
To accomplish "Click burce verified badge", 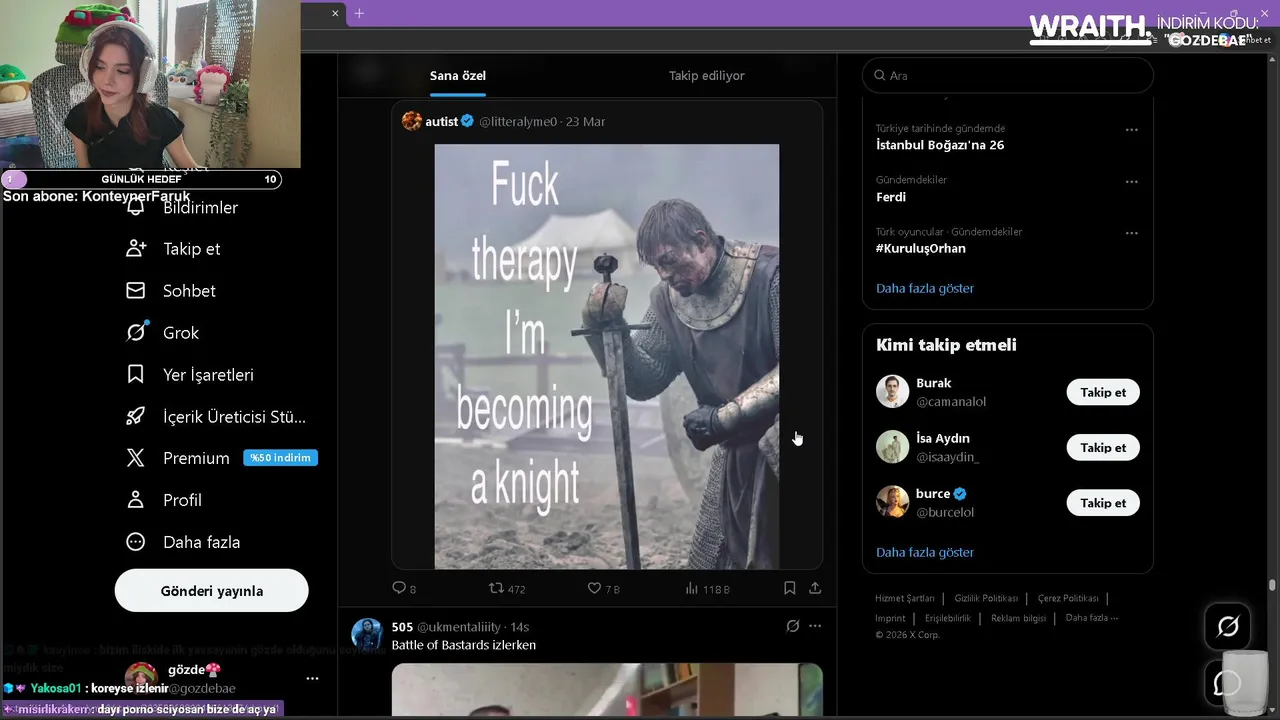I will point(960,494).
